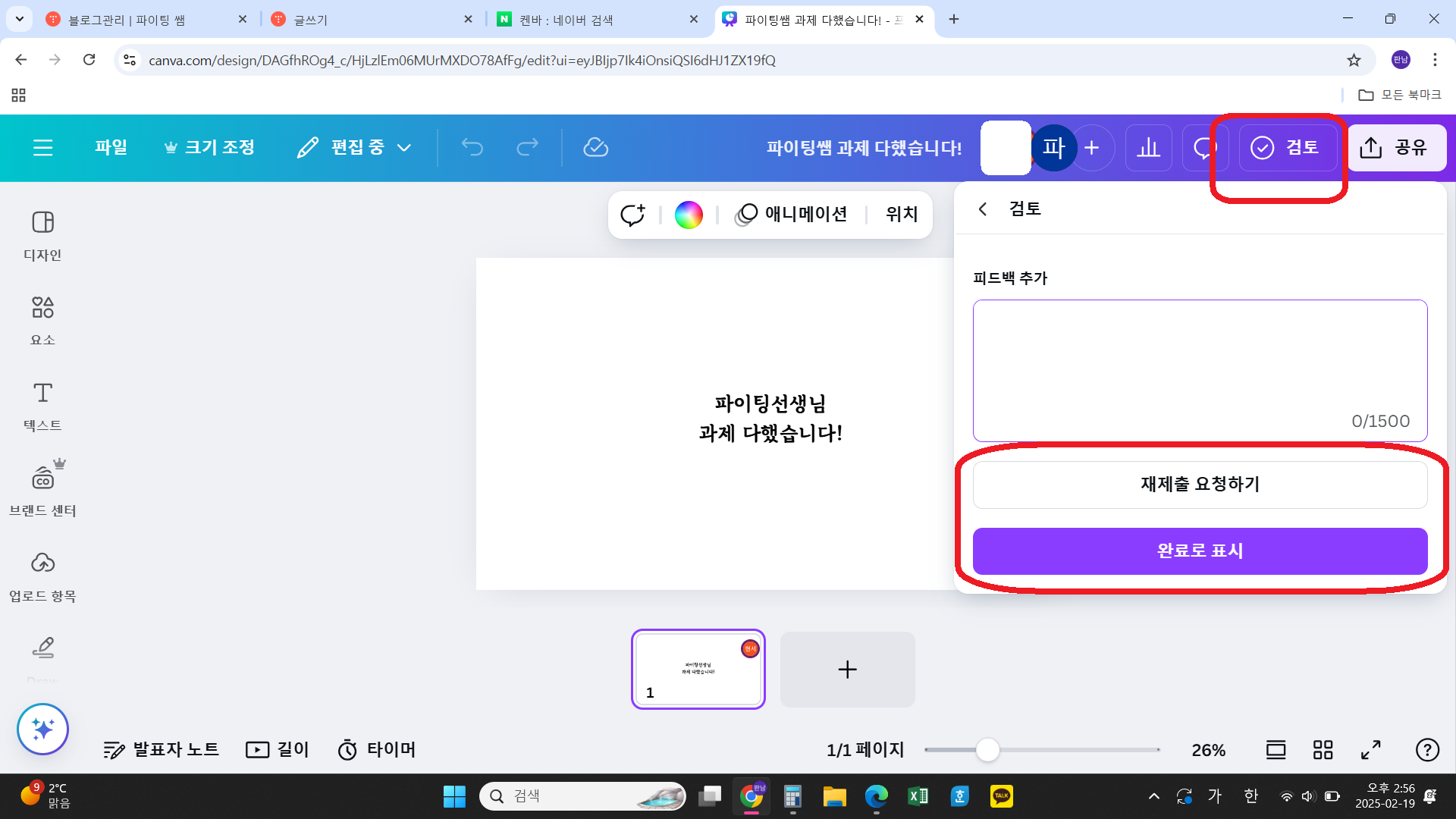Redo action arrow in top bar

(x=527, y=147)
